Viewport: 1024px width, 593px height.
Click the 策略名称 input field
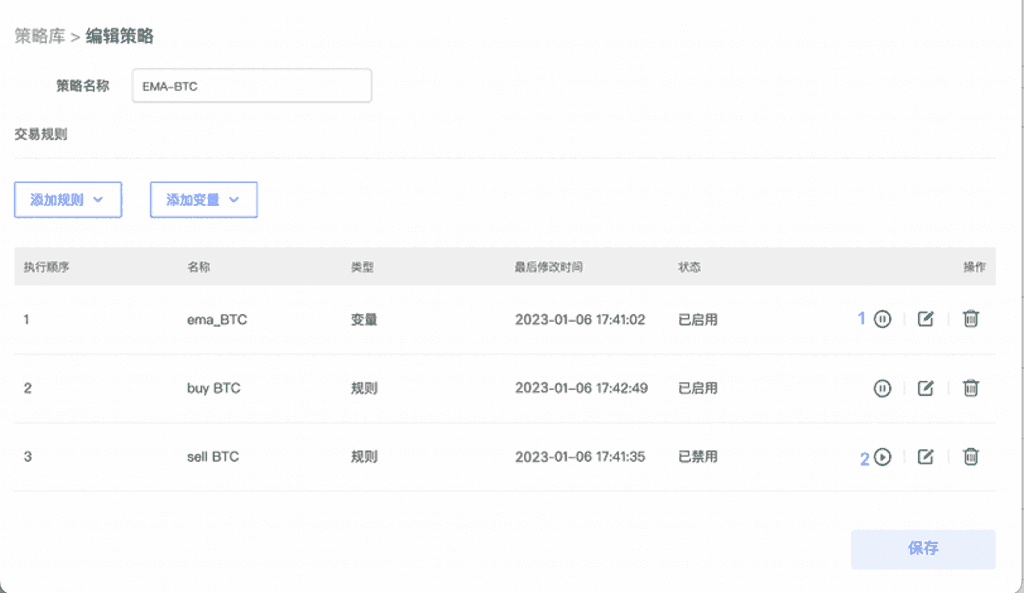[x=252, y=86]
